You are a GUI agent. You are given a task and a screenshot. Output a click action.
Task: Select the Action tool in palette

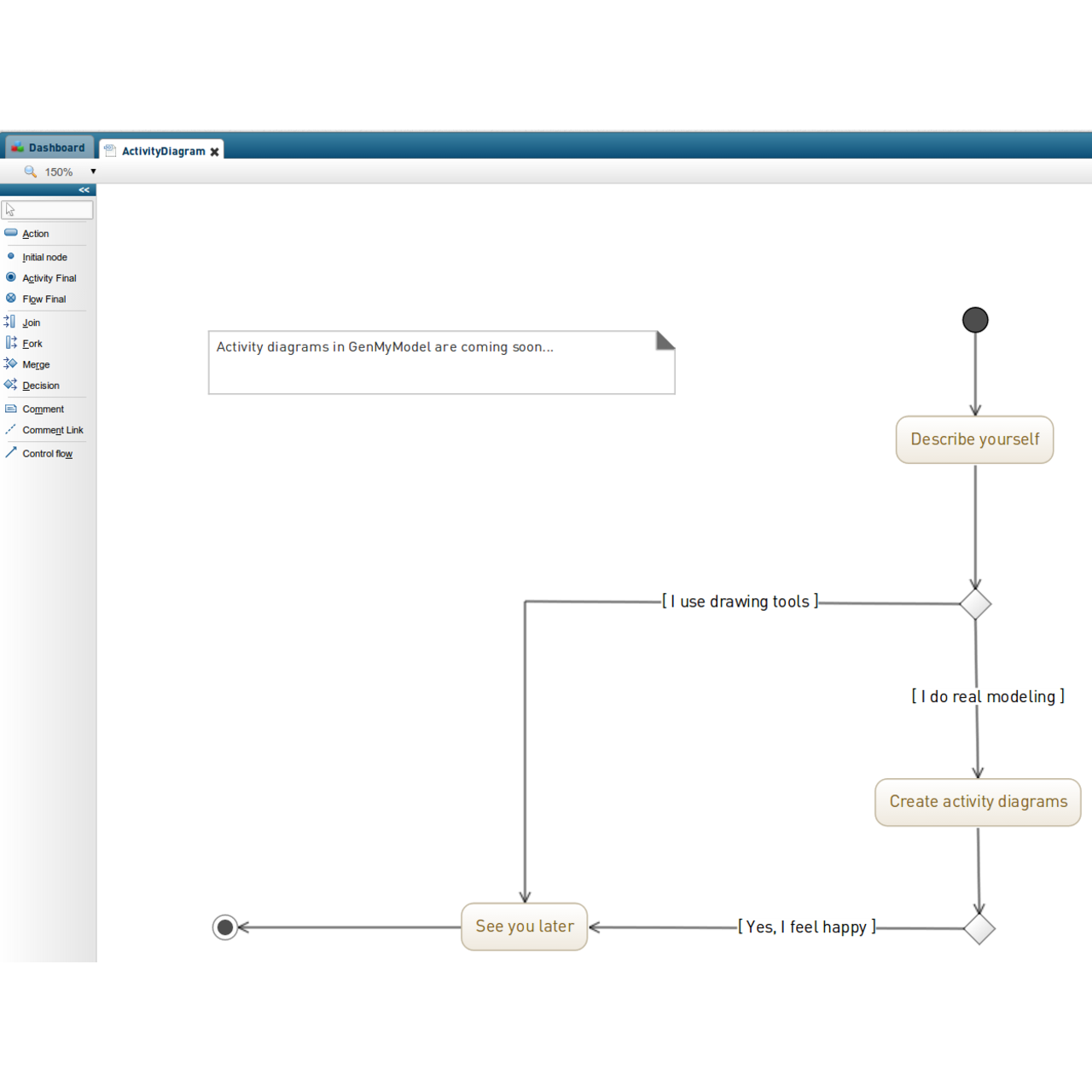pyautogui.click(x=35, y=234)
